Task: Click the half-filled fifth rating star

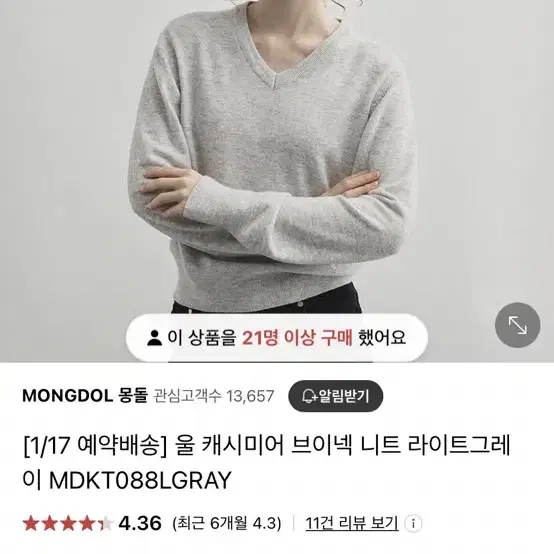Action: 105,523
